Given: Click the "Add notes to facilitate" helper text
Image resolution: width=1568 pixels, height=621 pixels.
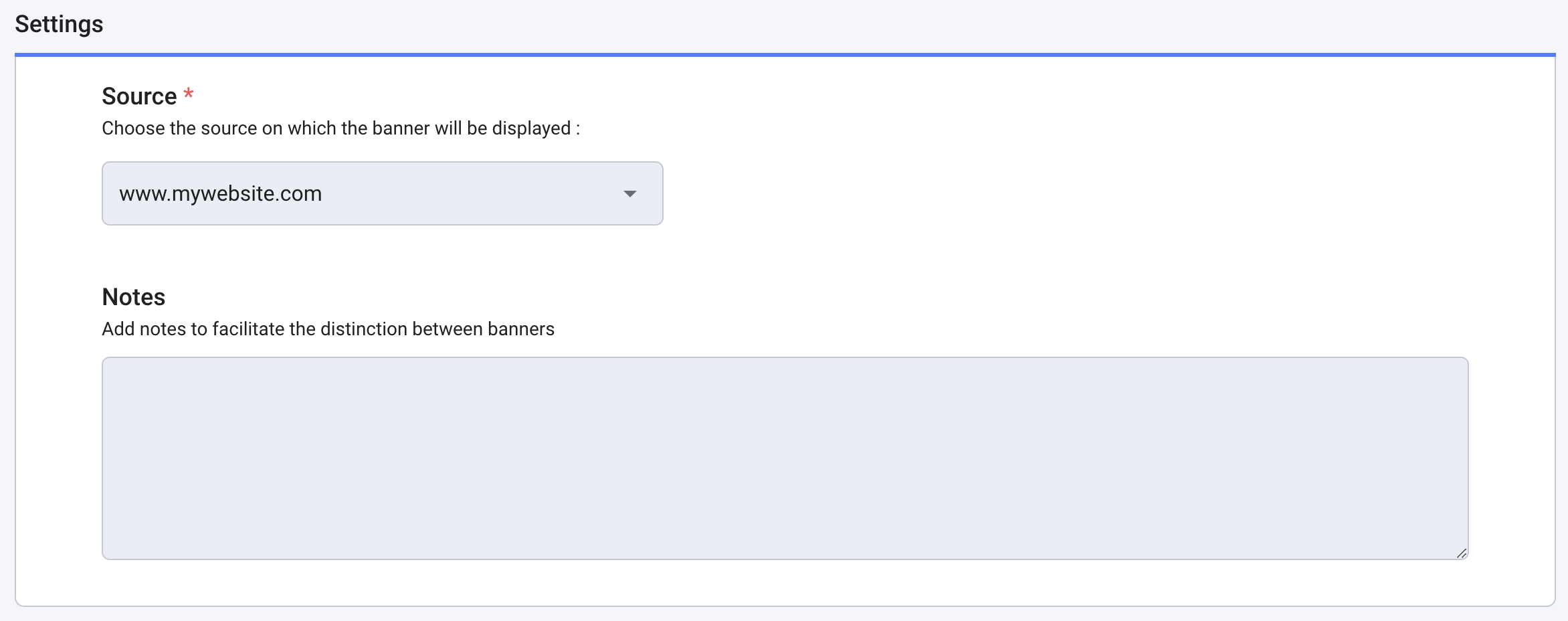Looking at the screenshot, I should (328, 329).
